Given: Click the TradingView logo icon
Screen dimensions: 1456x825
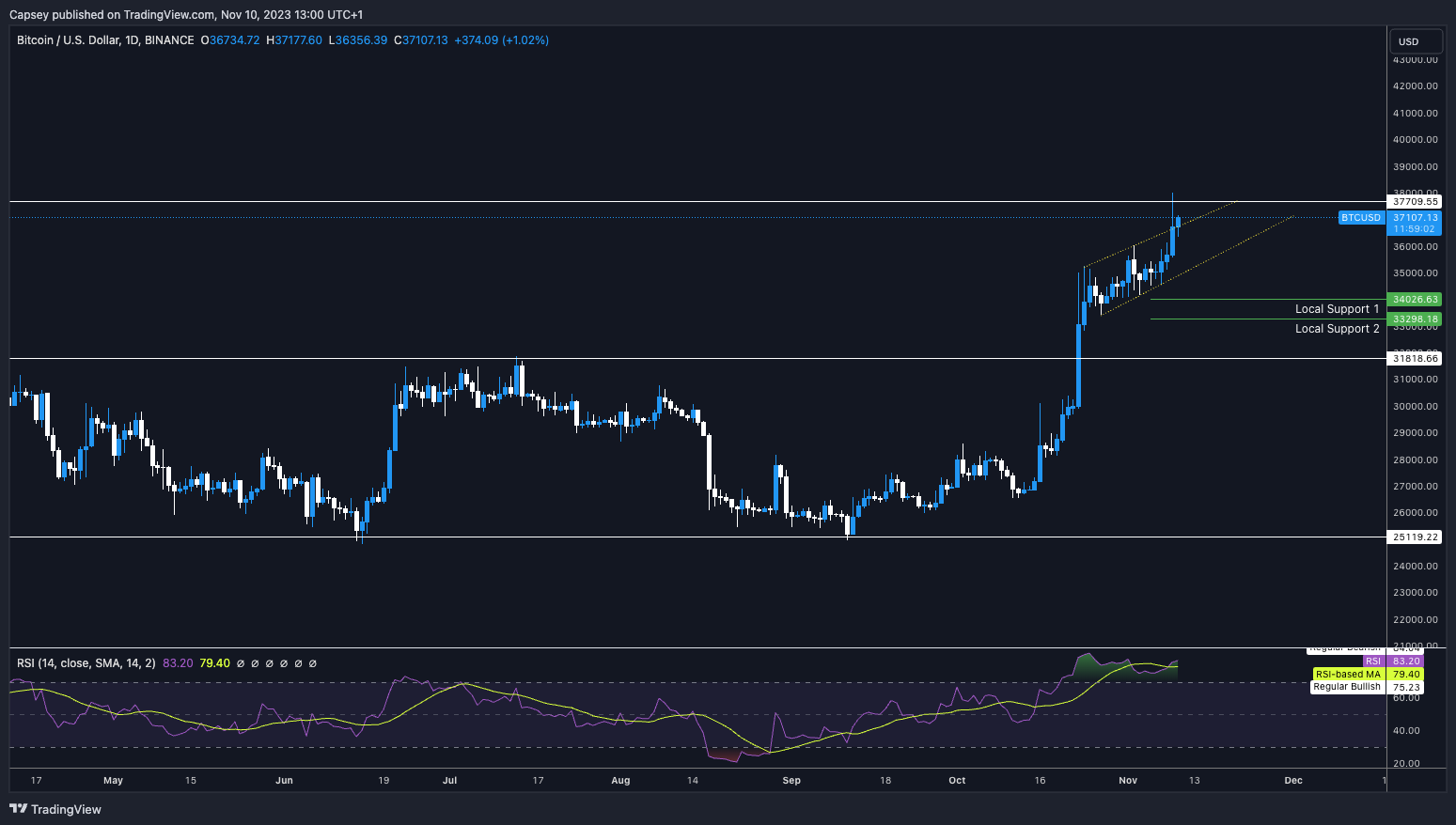Looking at the screenshot, I should 16,809.
